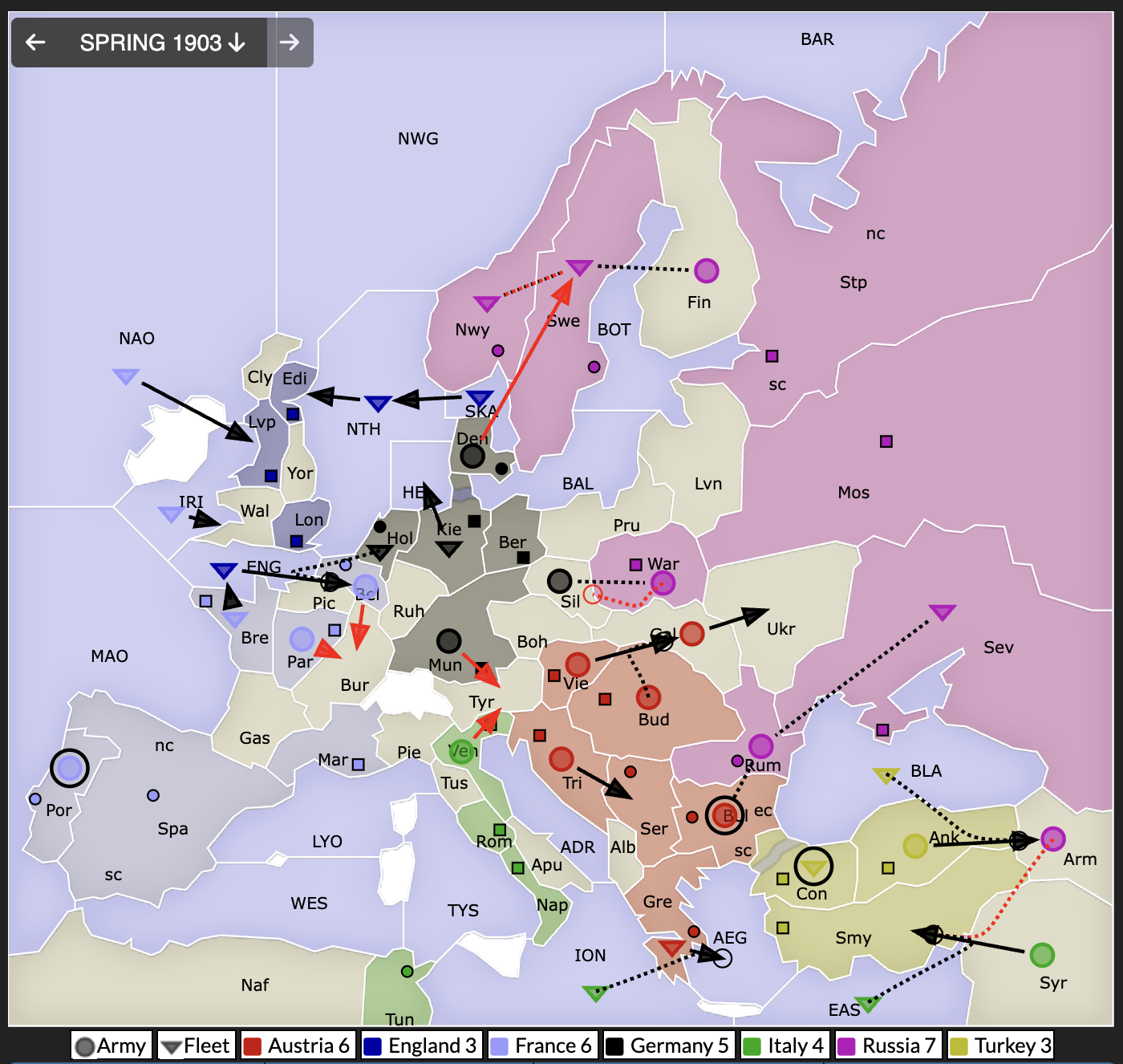Click the Tunis supply center dot
This screenshot has width=1123, height=1064.
coord(407,972)
